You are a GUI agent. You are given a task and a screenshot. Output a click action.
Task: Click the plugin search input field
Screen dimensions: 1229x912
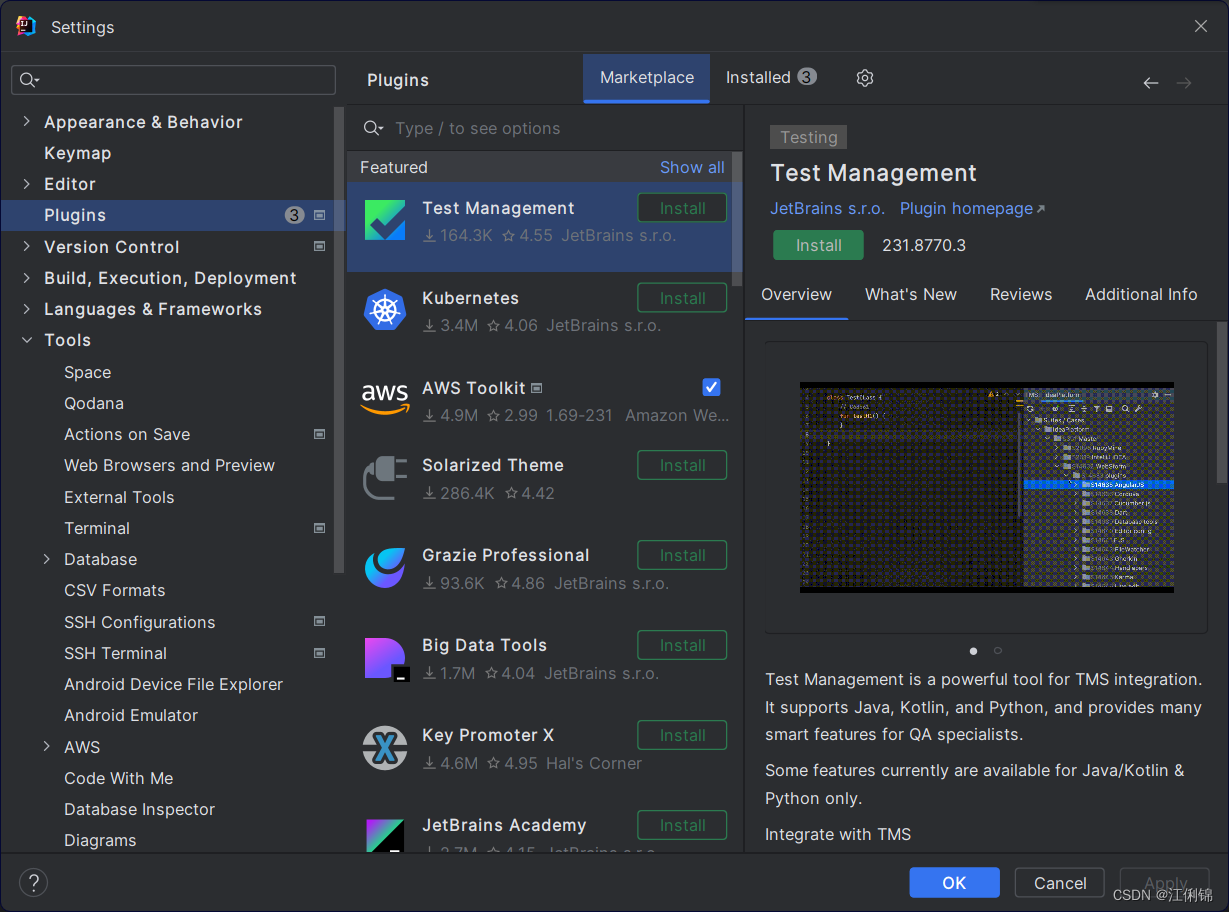point(545,128)
